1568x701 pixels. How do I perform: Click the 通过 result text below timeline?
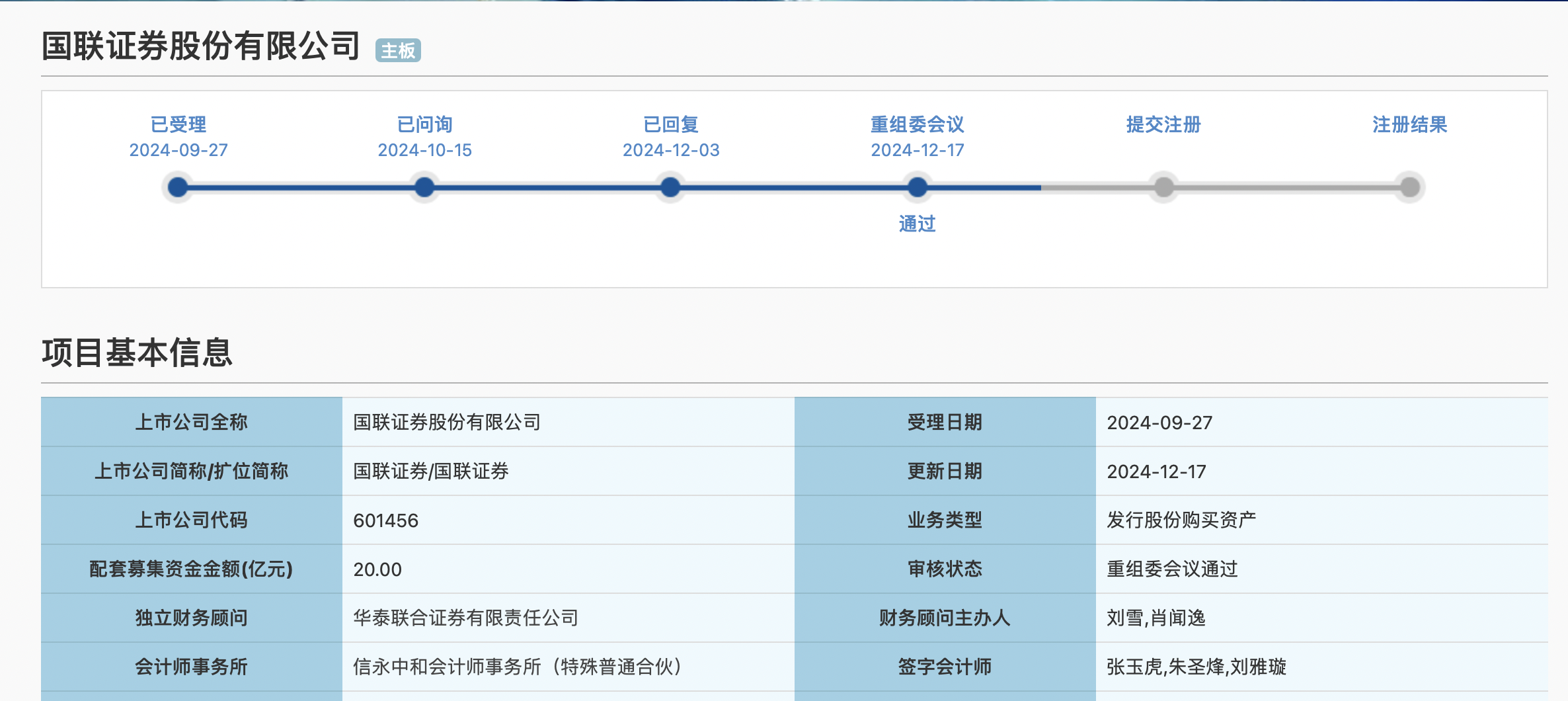point(917,224)
